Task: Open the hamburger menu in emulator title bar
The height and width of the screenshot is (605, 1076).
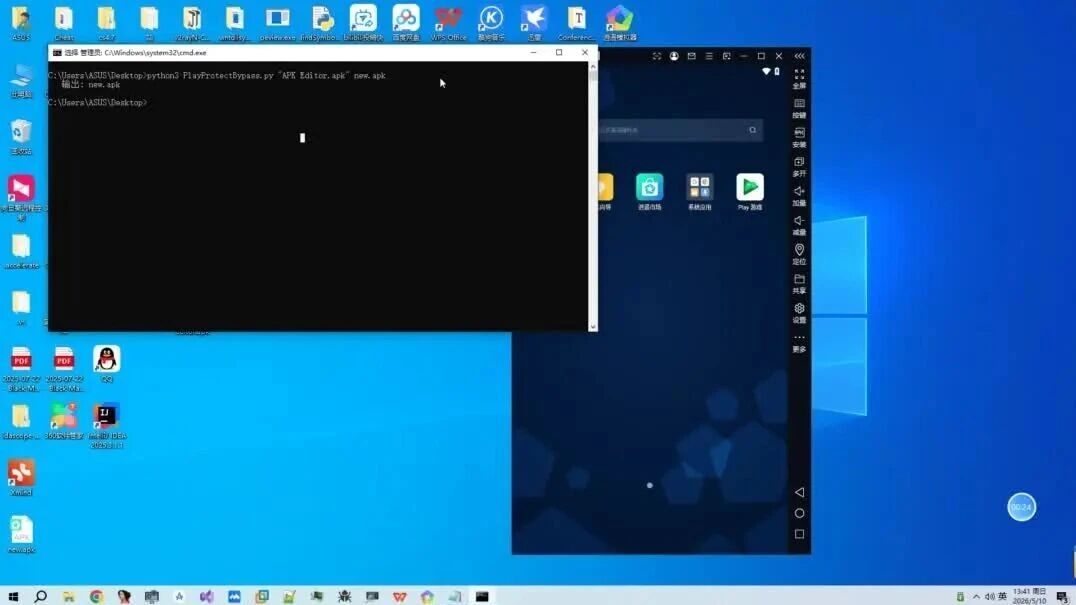Action: tap(709, 56)
